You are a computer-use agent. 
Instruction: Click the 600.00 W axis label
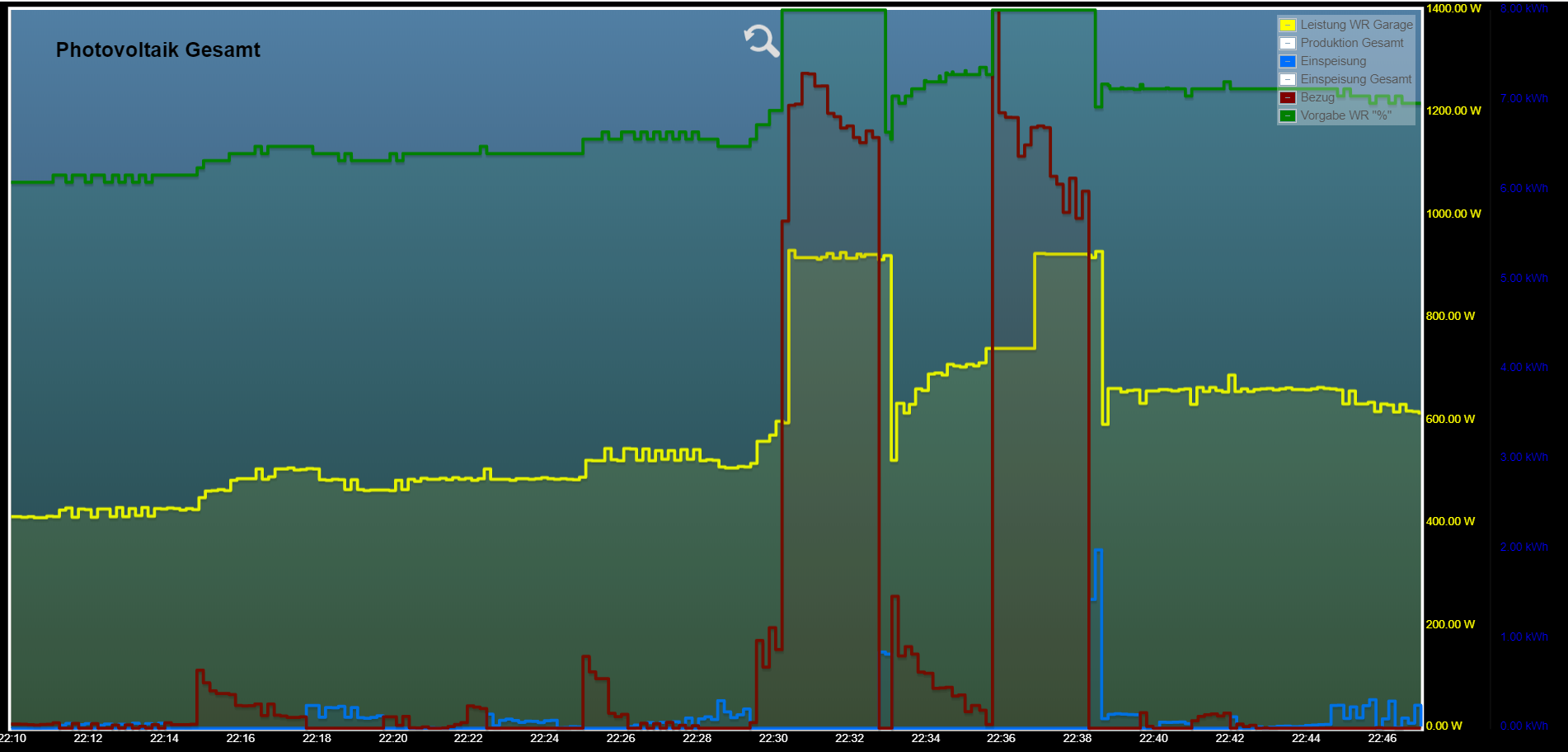(1451, 419)
